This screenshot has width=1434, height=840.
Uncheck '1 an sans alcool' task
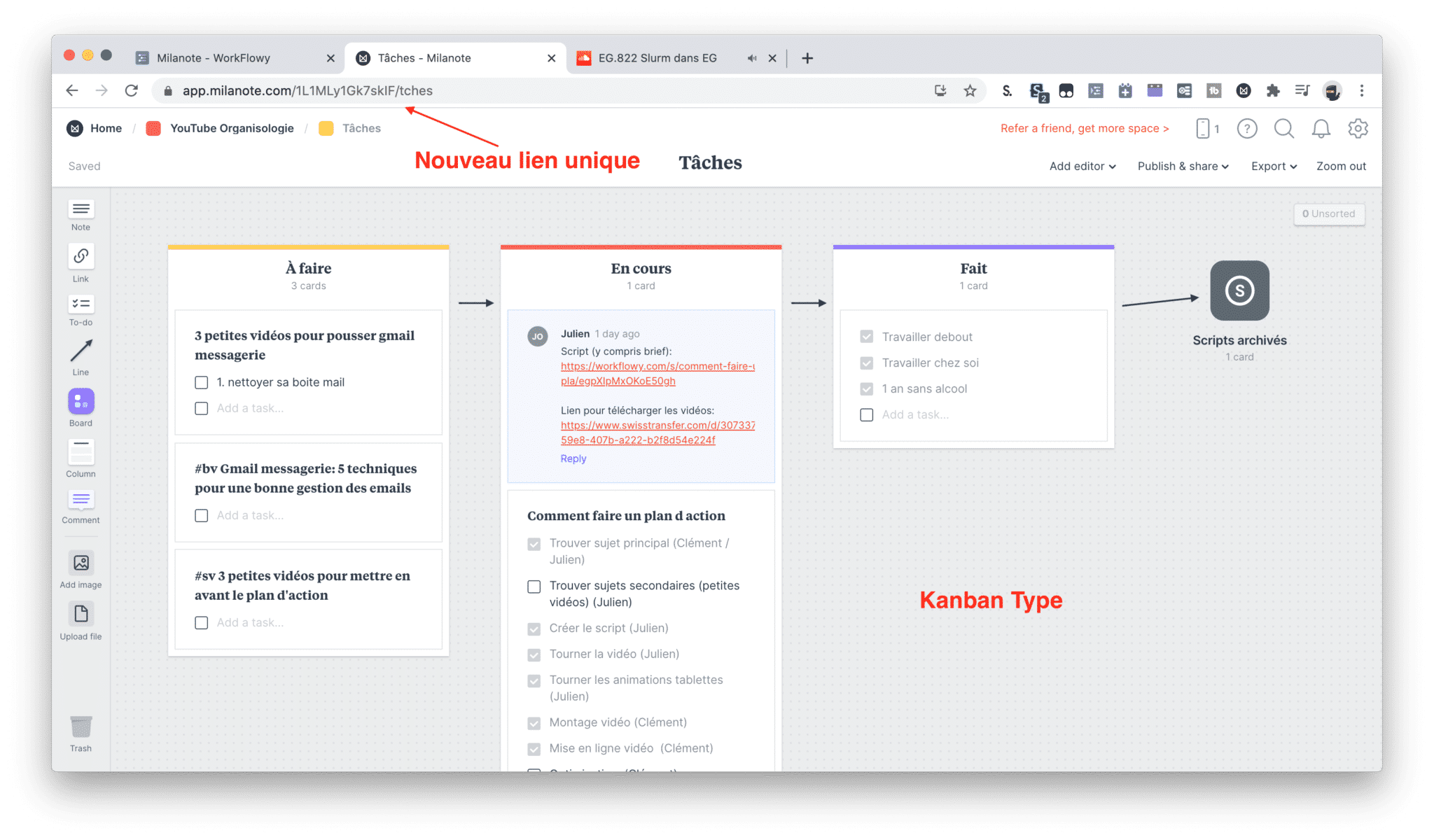pyautogui.click(x=867, y=388)
